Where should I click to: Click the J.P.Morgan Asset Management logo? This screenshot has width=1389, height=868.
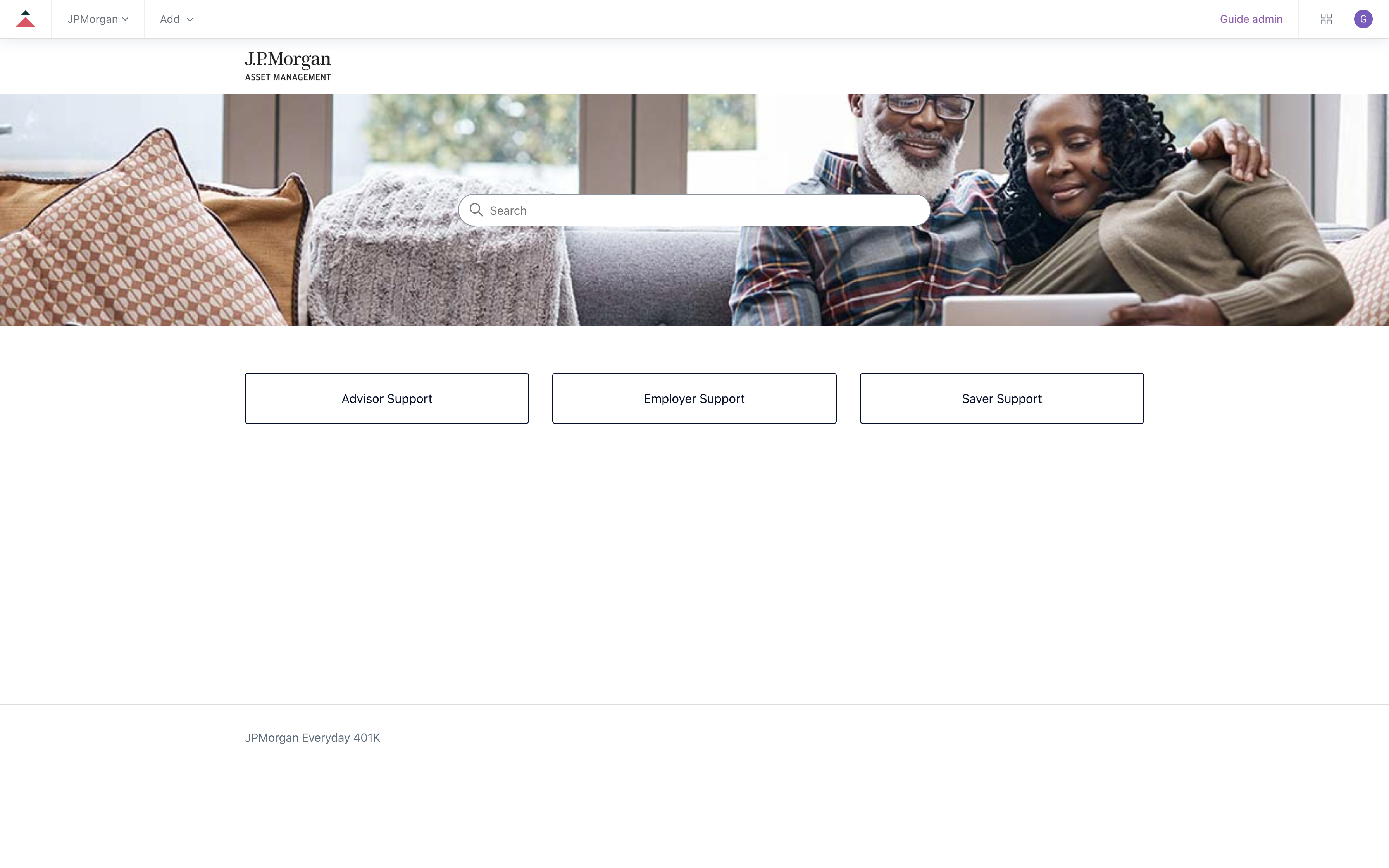[288, 66]
